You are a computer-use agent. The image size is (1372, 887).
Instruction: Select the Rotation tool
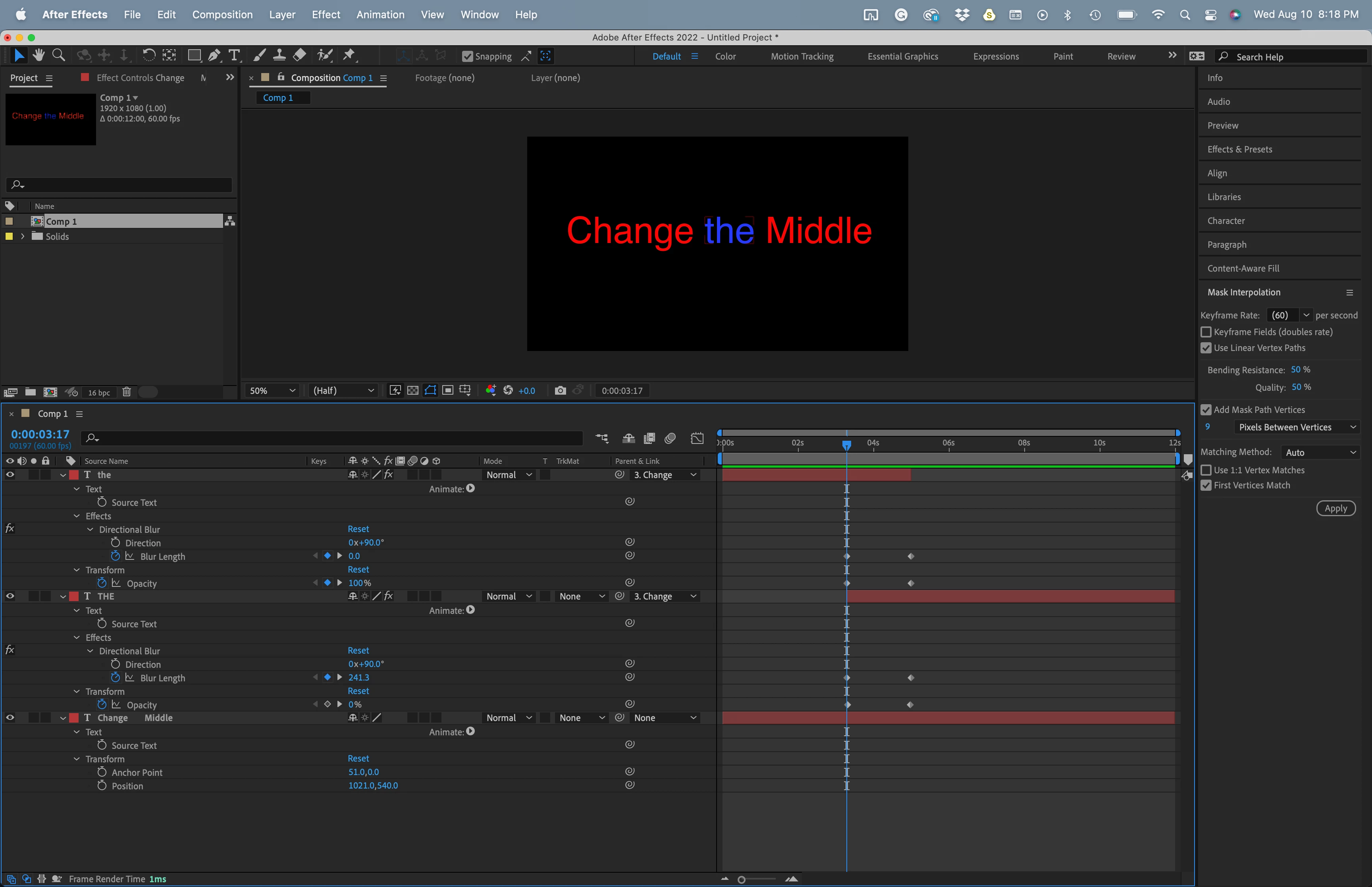tap(148, 55)
